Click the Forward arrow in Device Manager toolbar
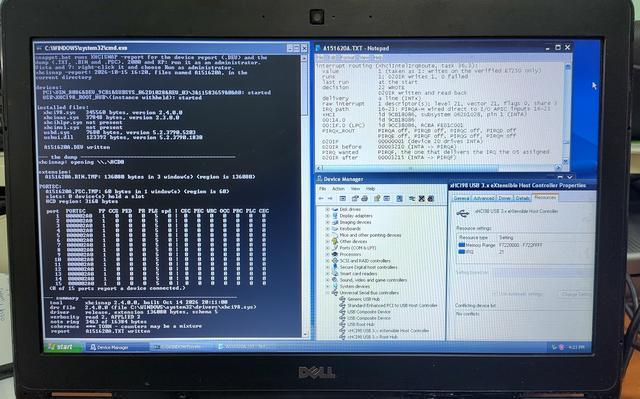Viewport: 640px width, 399px height. [x=330, y=199]
